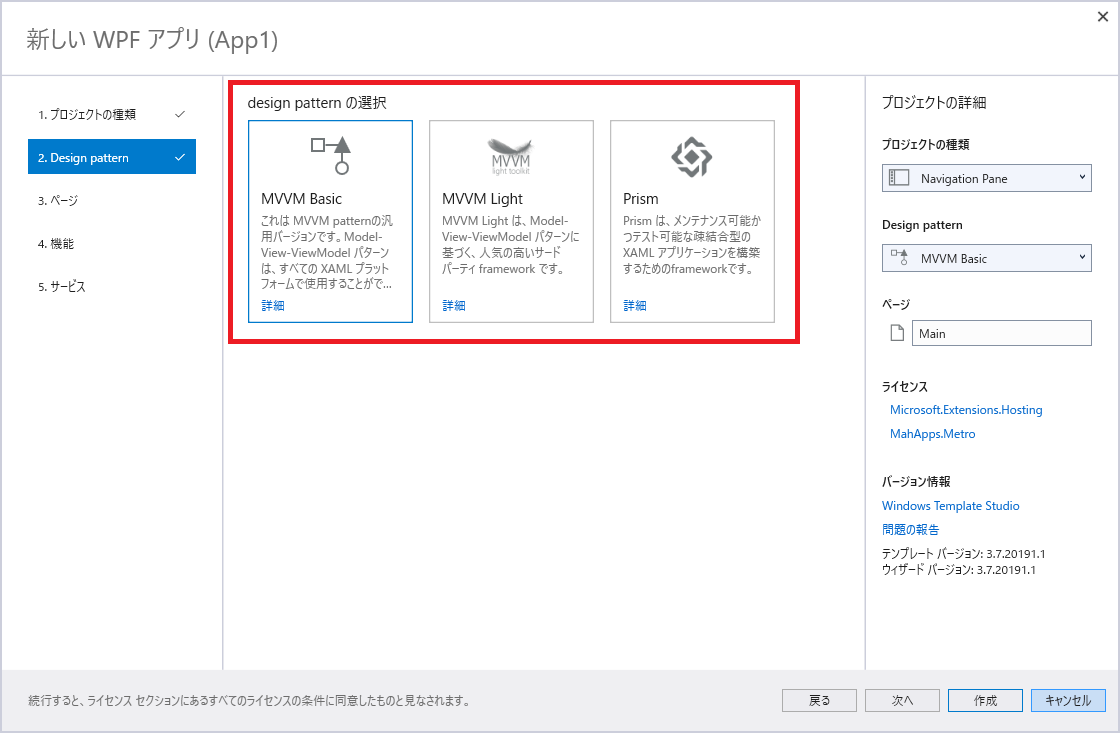Select the MVVM Light pattern card
The height and width of the screenshot is (733, 1120).
pos(511,221)
